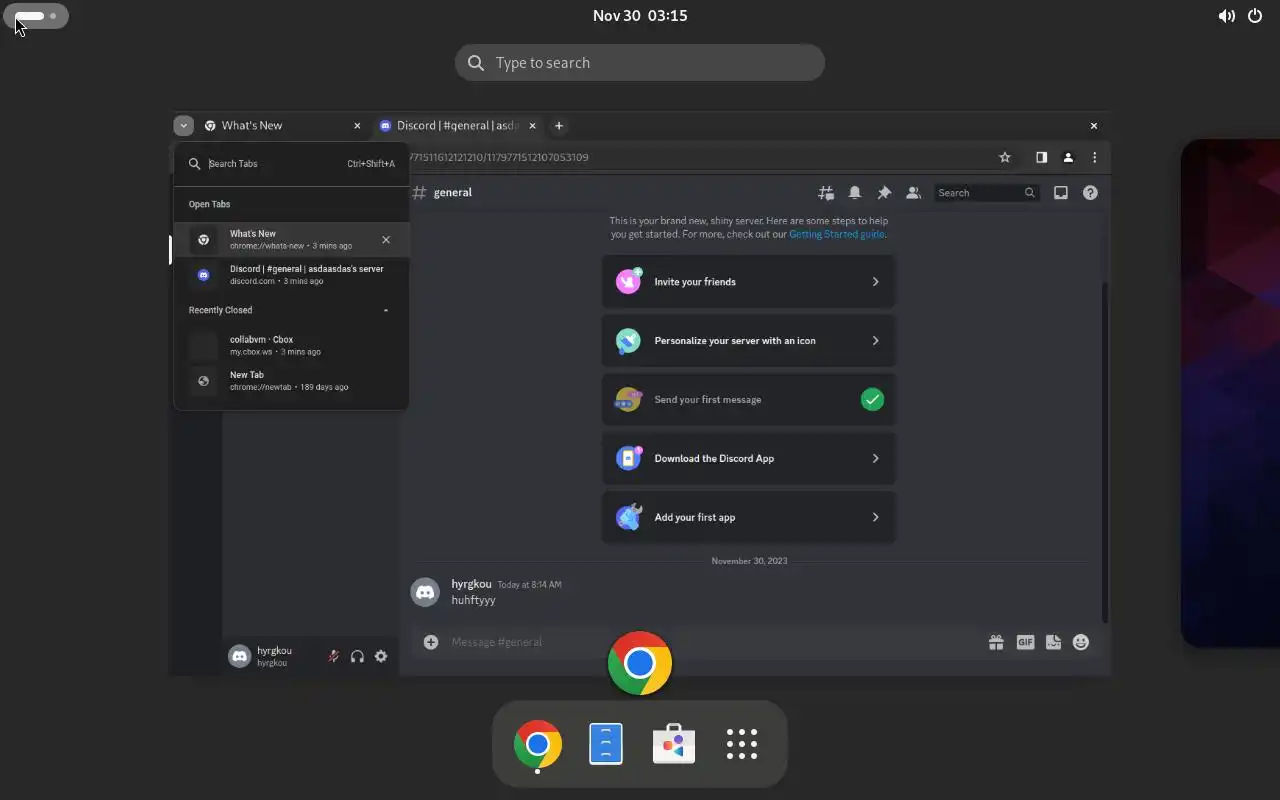Toggle deafen headphones icon

(x=357, y=657)
